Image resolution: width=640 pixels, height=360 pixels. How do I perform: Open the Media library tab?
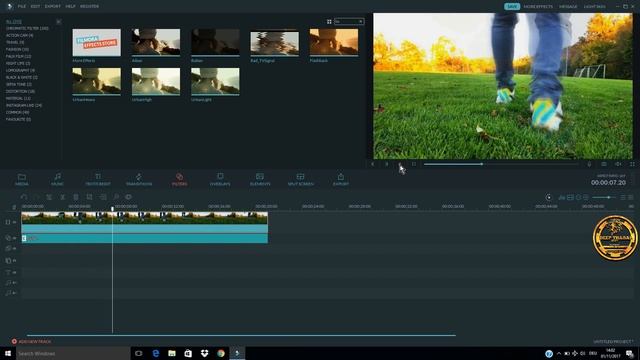(x=22, y=179)
